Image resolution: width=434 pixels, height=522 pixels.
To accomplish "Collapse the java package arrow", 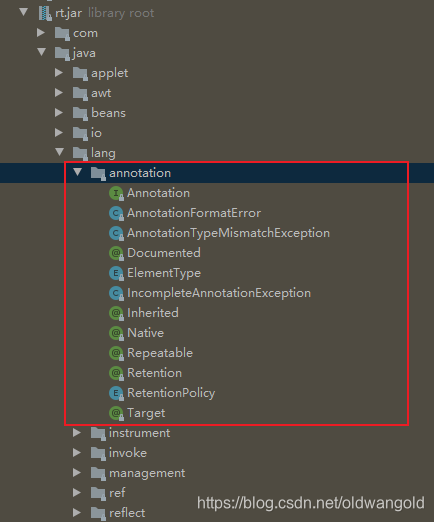I will click(42, 52).
